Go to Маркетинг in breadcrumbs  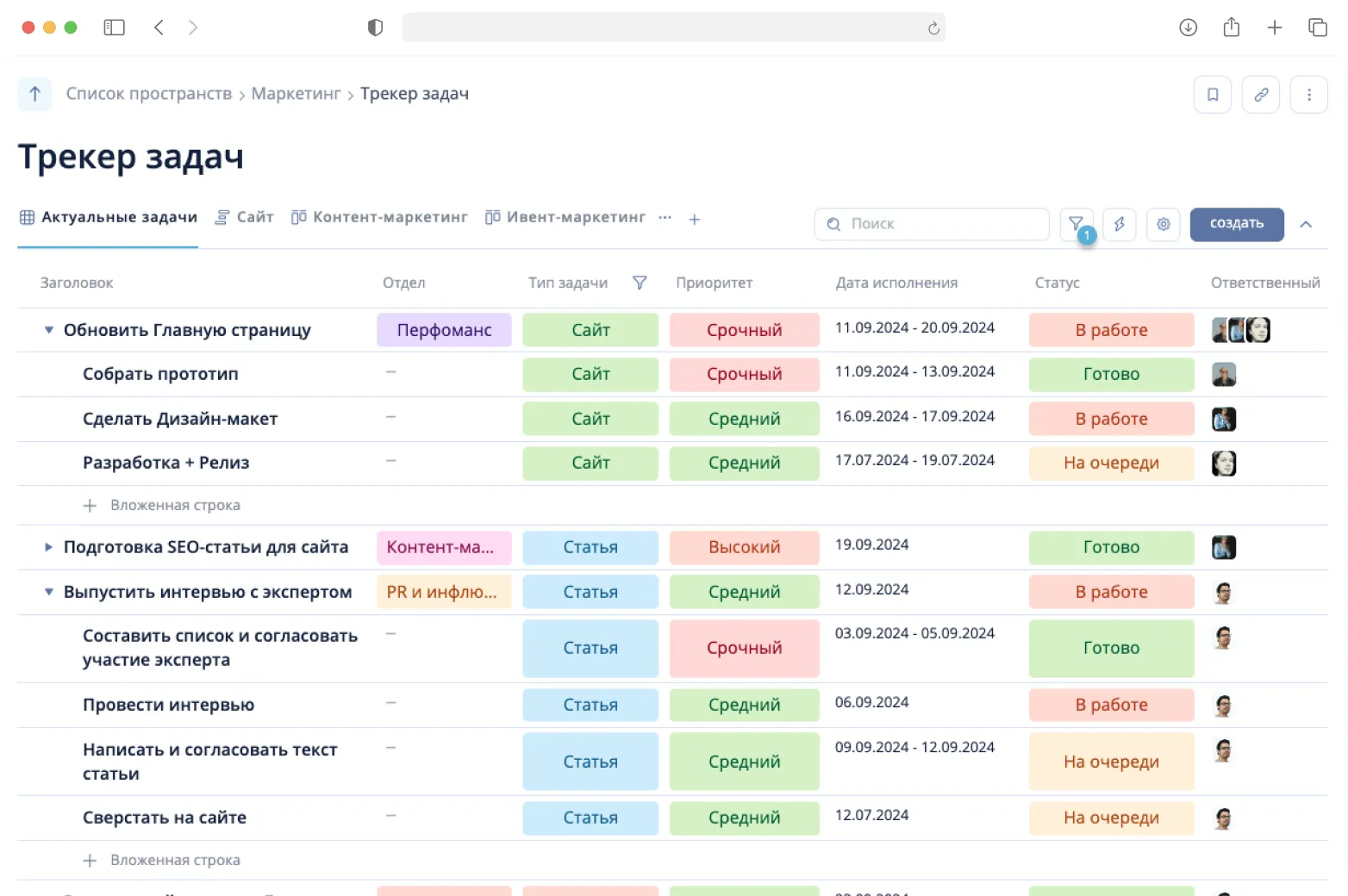[296, 94]
